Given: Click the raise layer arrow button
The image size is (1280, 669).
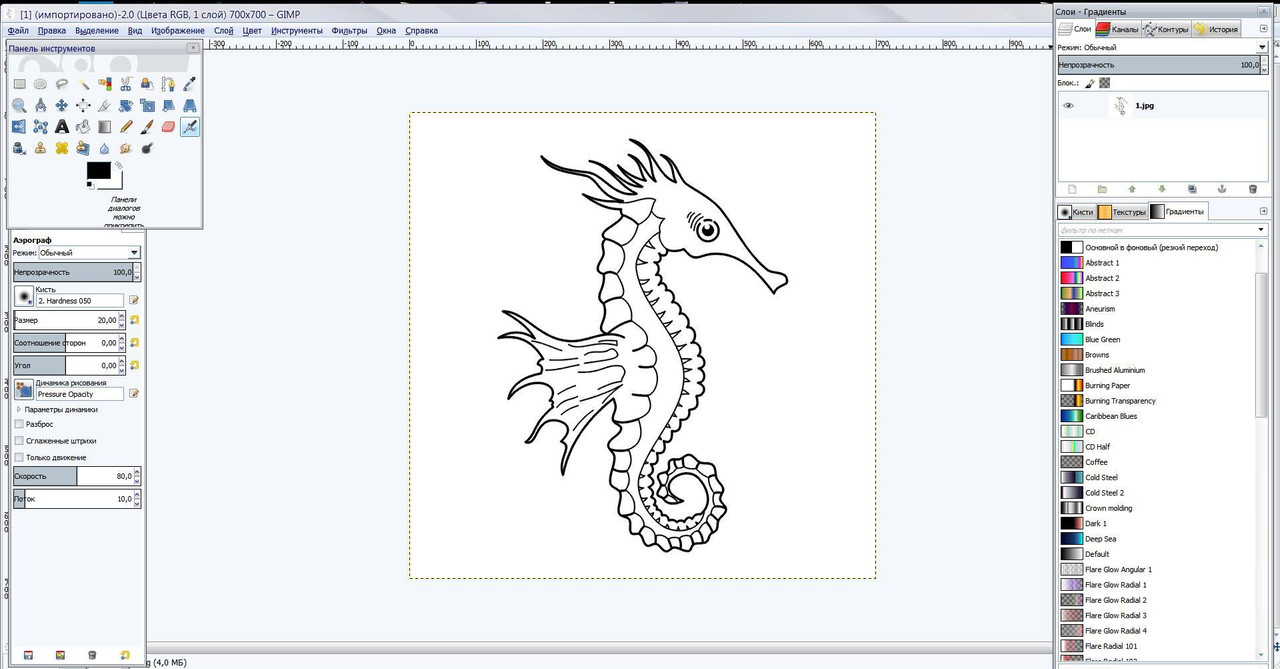Looking at the screenshot, I should pyautogui.click(x=1132, y=189).
